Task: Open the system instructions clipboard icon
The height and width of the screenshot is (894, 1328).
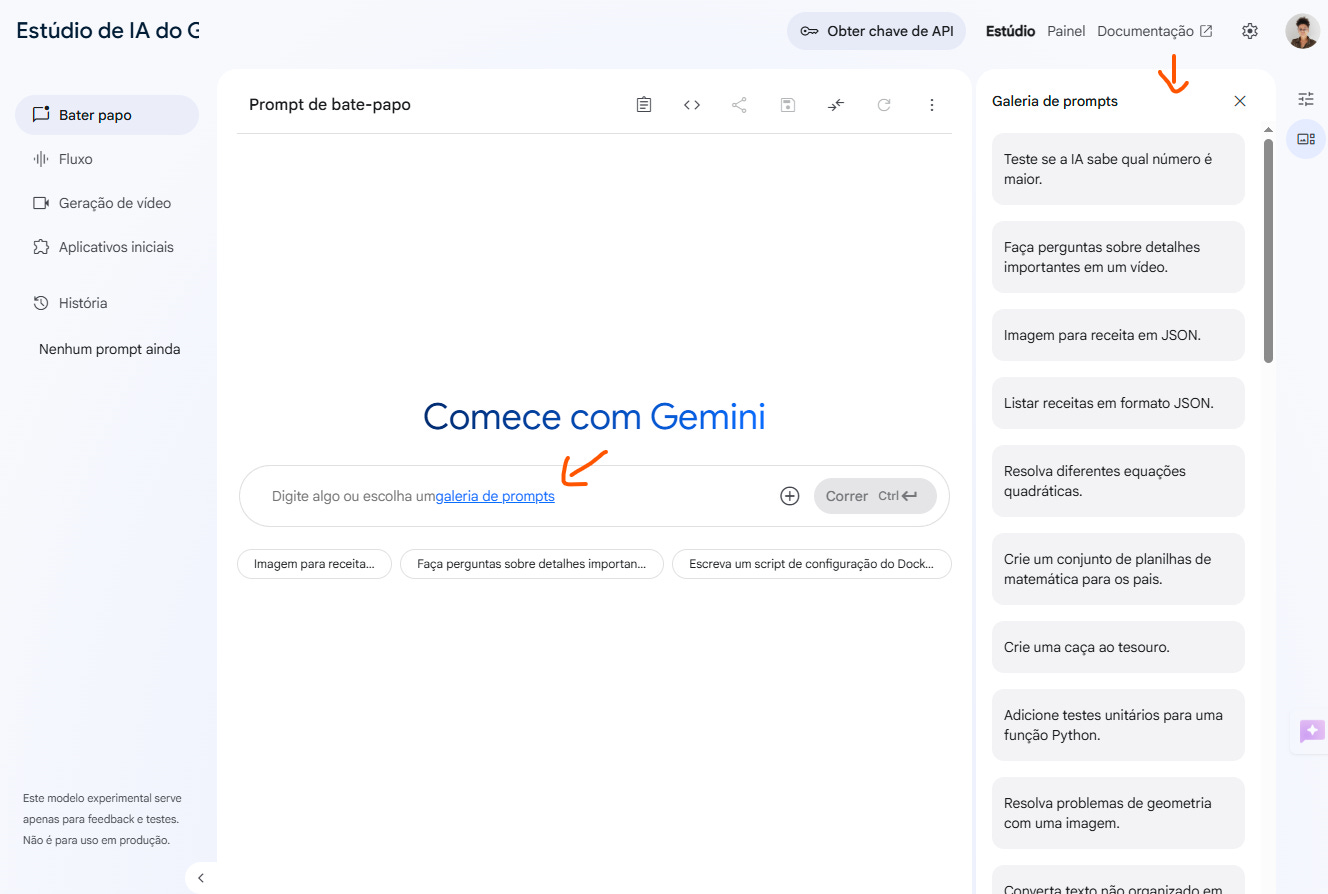Action: [x=644, y=104]
